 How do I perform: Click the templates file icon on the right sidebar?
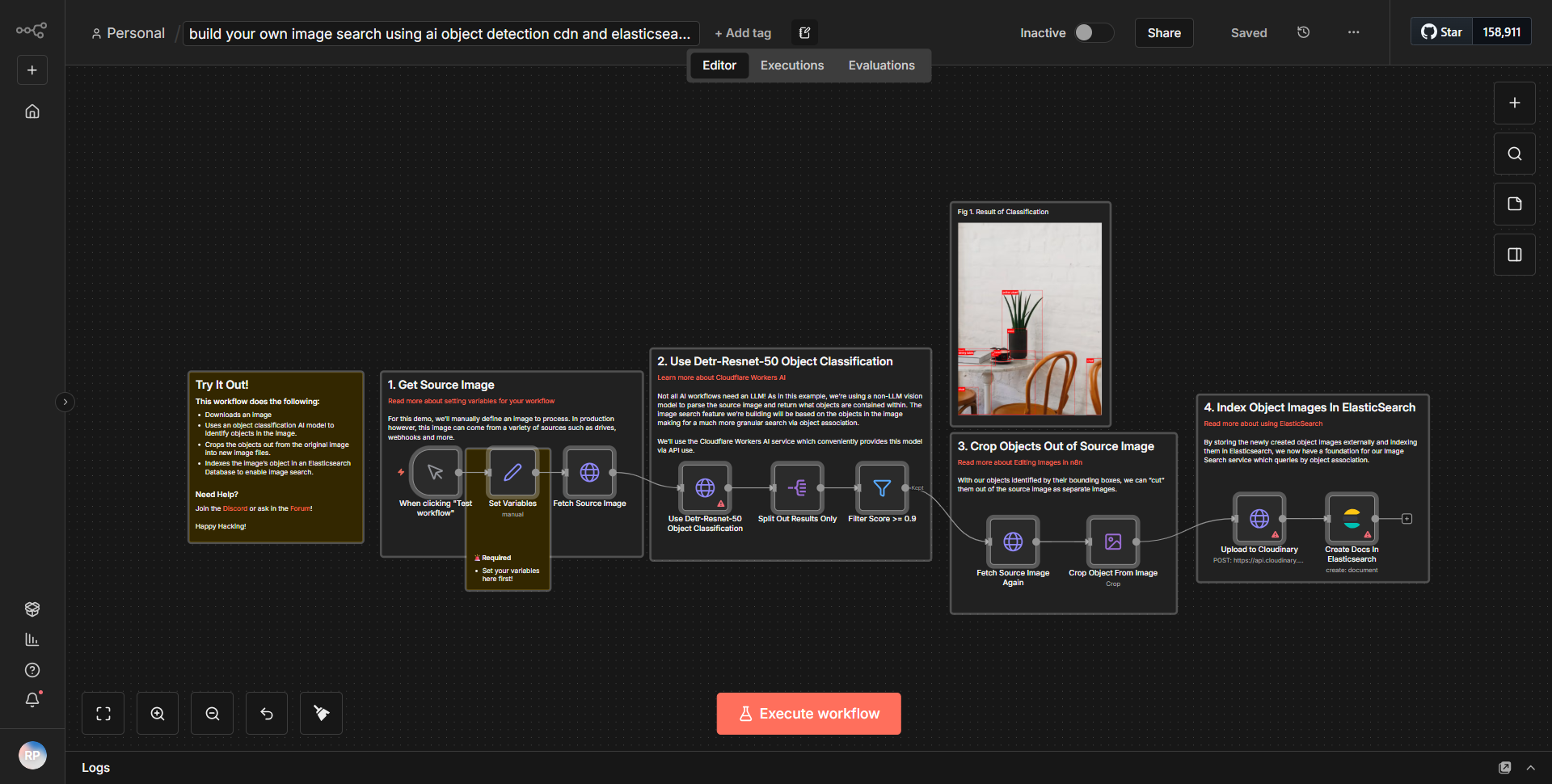click(1513, 204)
